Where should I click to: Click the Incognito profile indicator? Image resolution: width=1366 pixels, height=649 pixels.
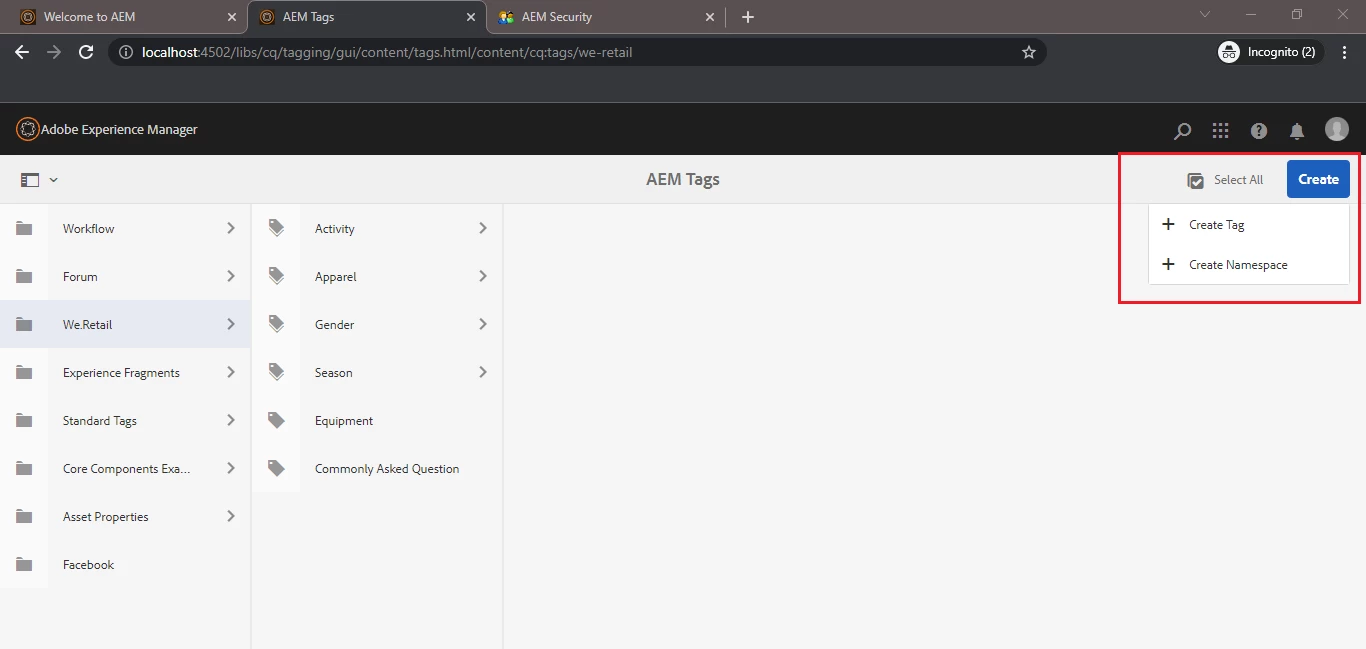pyautogui.click(x=1270, y=52)
